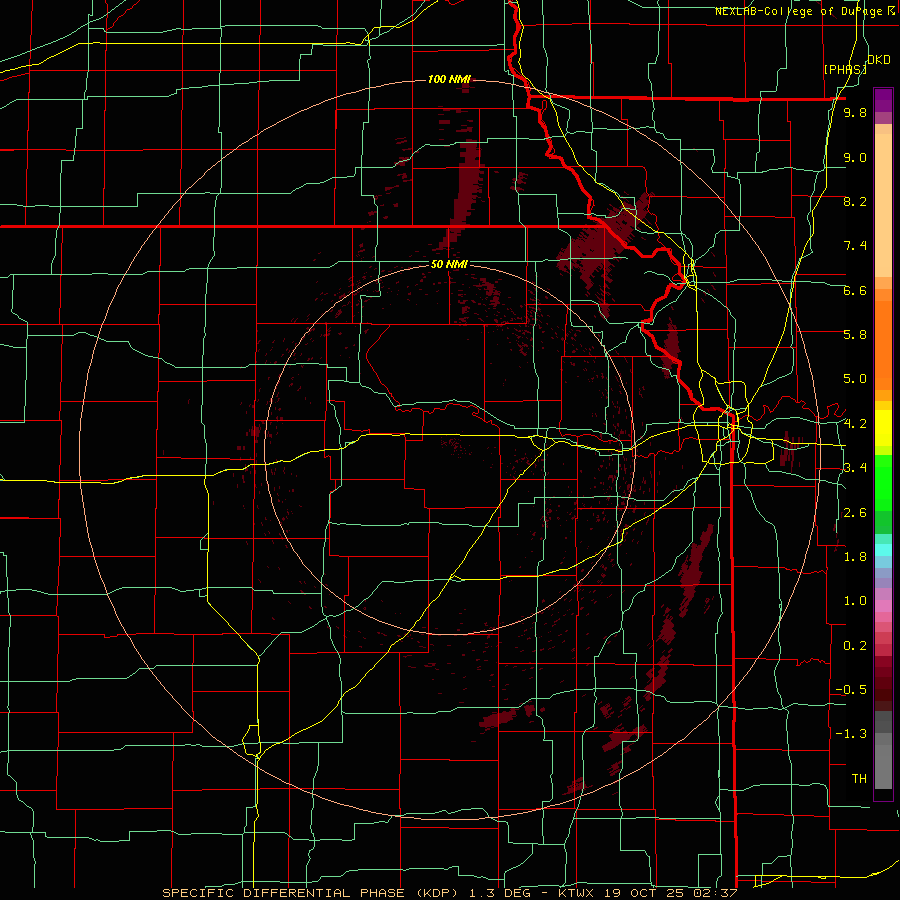The width and height of the screenshot is (900, 900).
Task: Click the 9.8 value on the color scale
Action: pyautogui.click(x=855, y=113)
